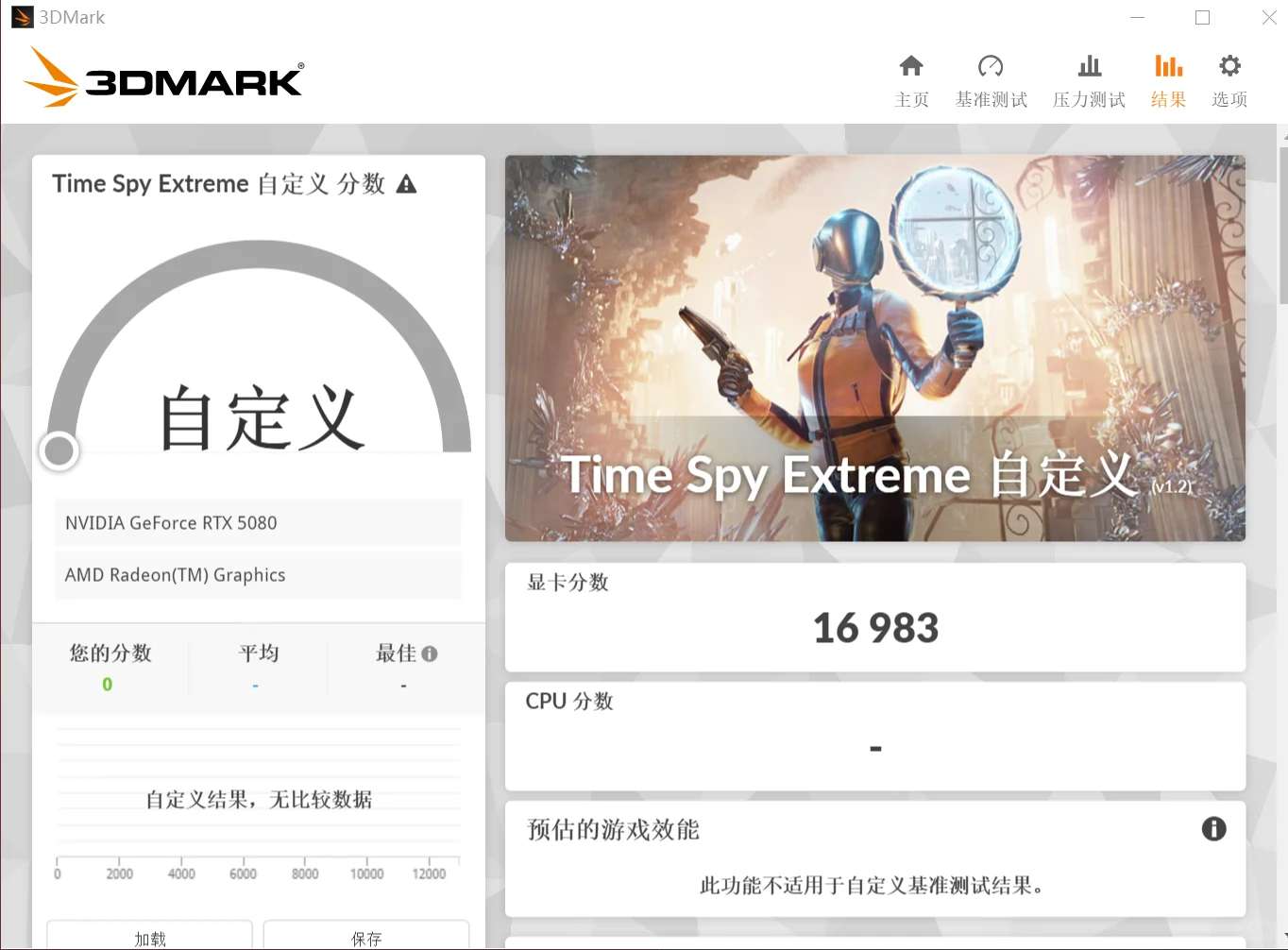
Task: Click the Time Spy Extreme benchmark image
Action: click(x=875, y=348)
